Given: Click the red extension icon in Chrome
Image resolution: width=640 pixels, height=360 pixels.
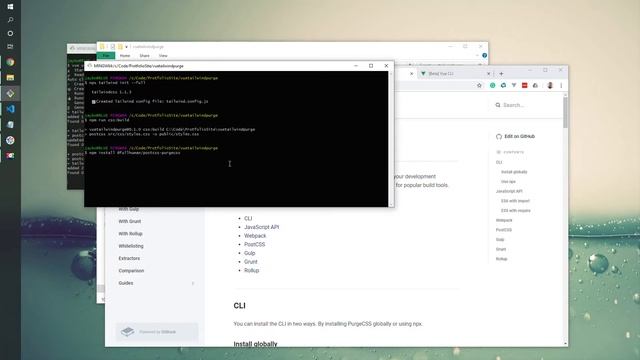Looking at the screenshot, I should (524, 85).
